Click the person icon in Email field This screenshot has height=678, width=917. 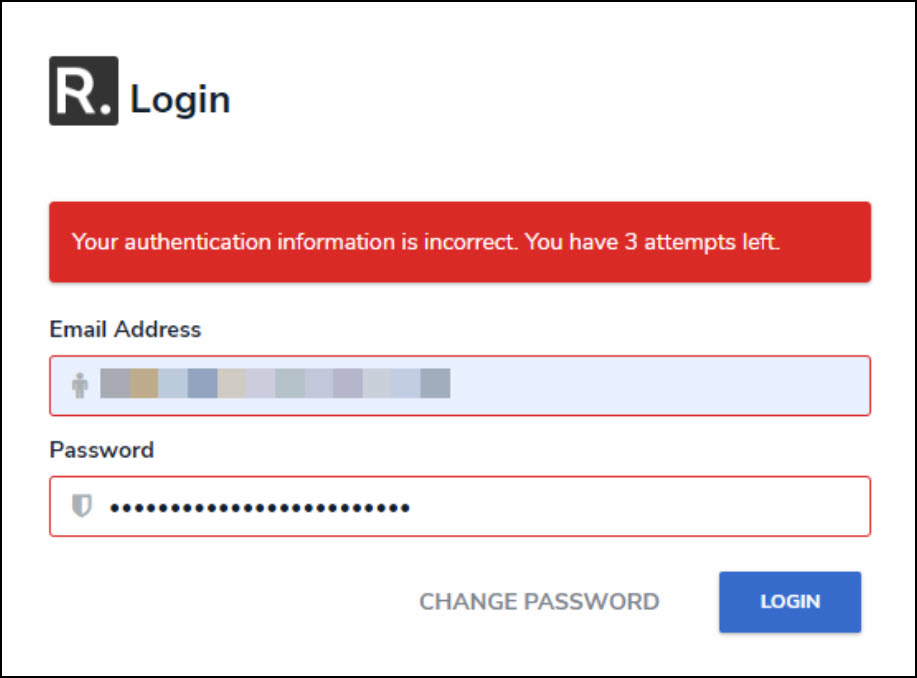tap(80, 385)
